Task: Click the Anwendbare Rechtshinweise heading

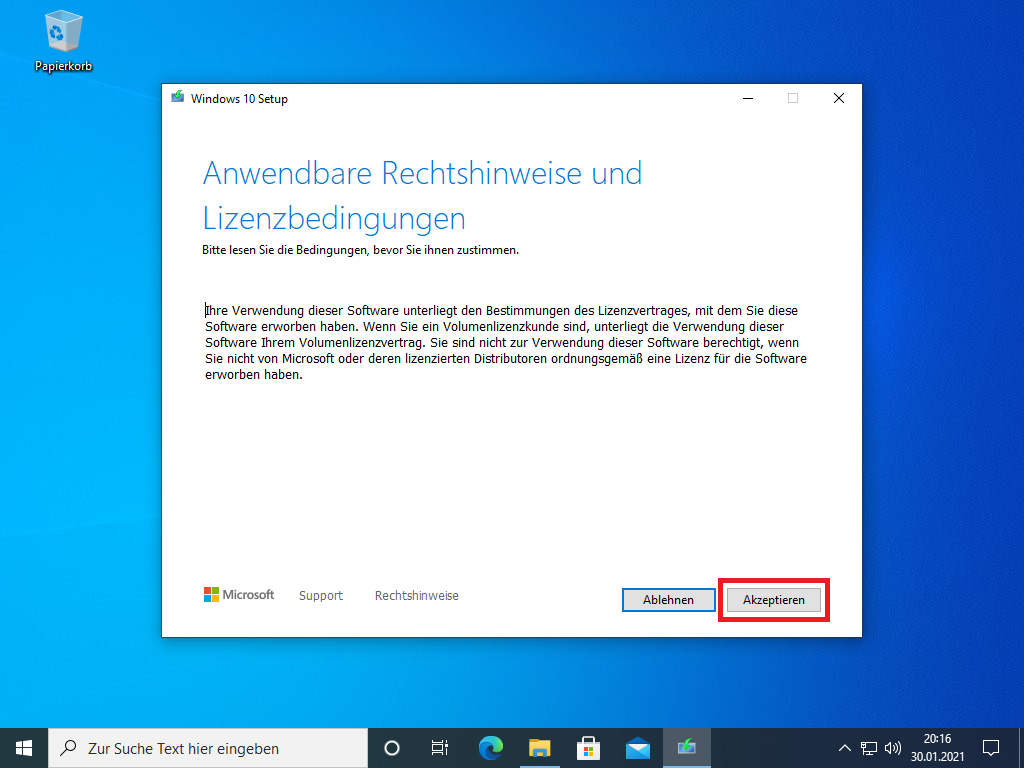Action: [422, 195]
